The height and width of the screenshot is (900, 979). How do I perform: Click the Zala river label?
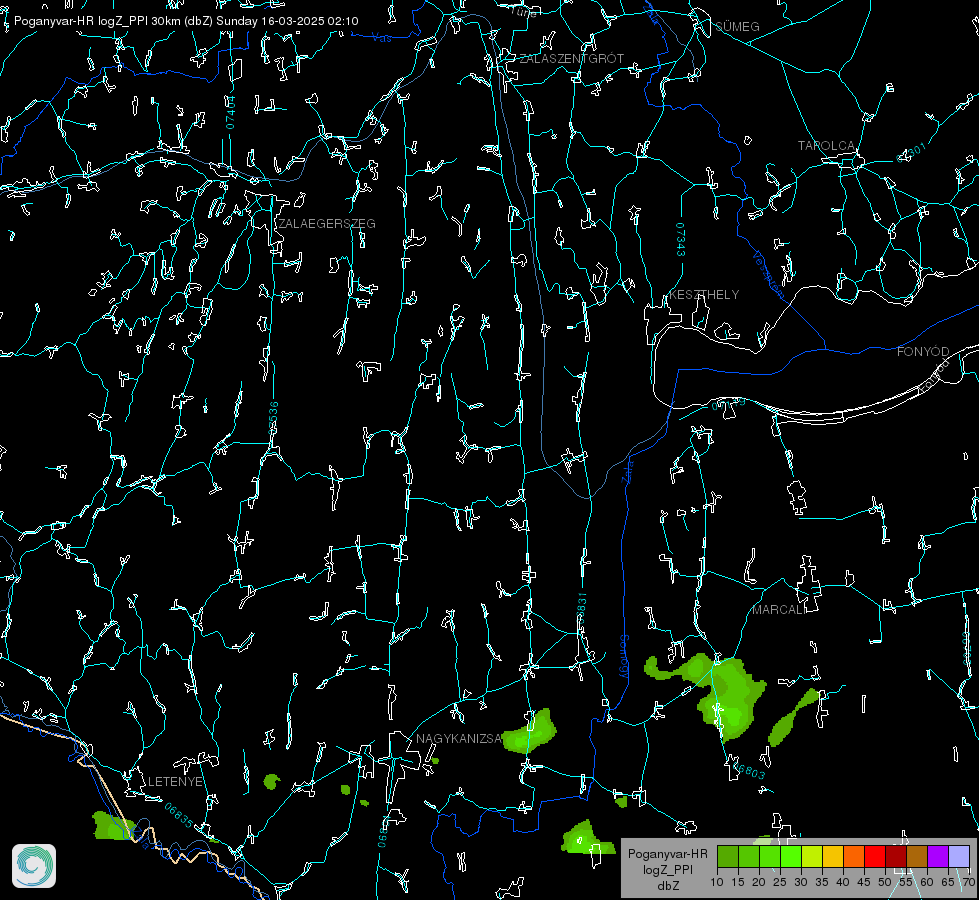click(627, 471)
